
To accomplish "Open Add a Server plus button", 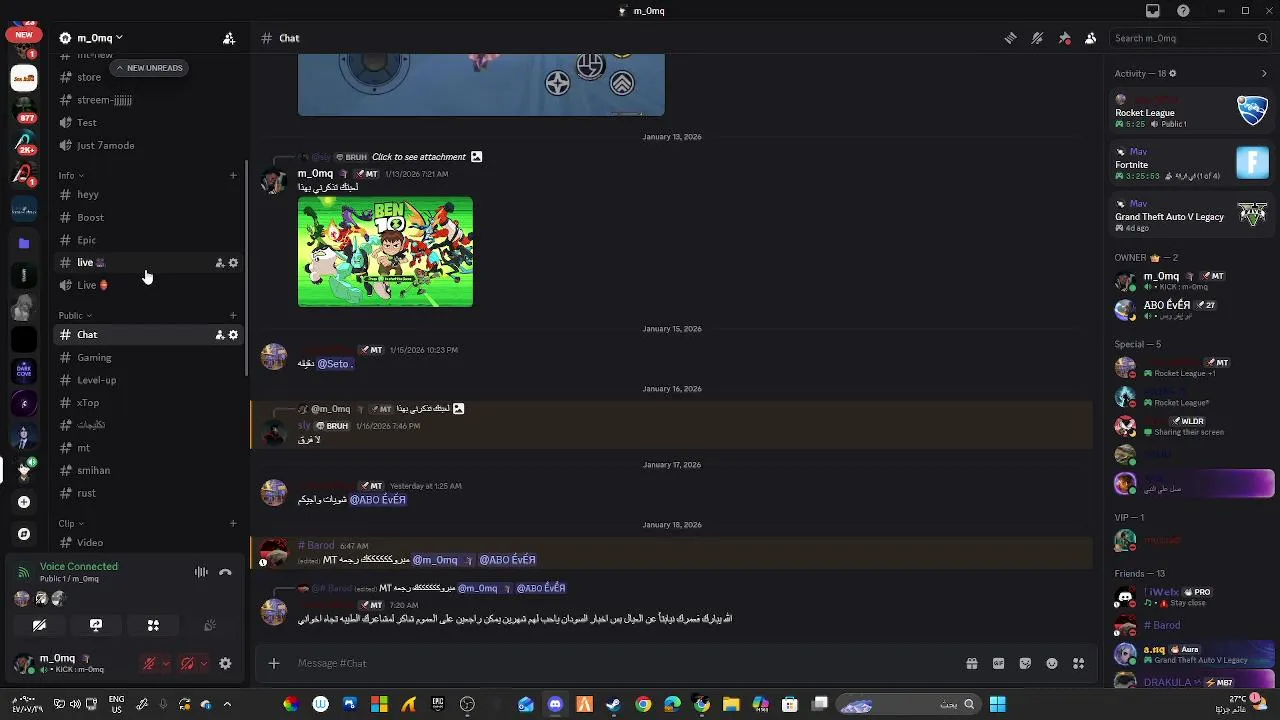I will 24,502.
